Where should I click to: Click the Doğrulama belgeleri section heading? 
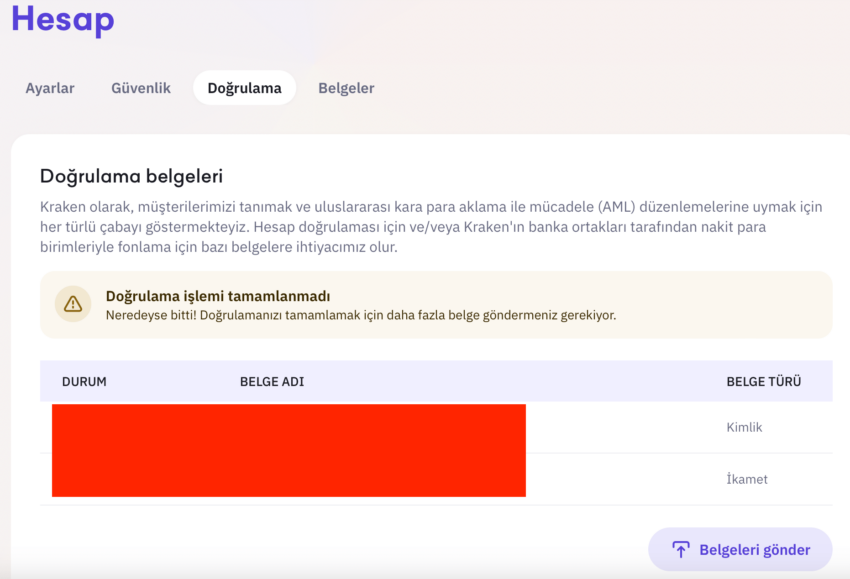pos(131,176)
